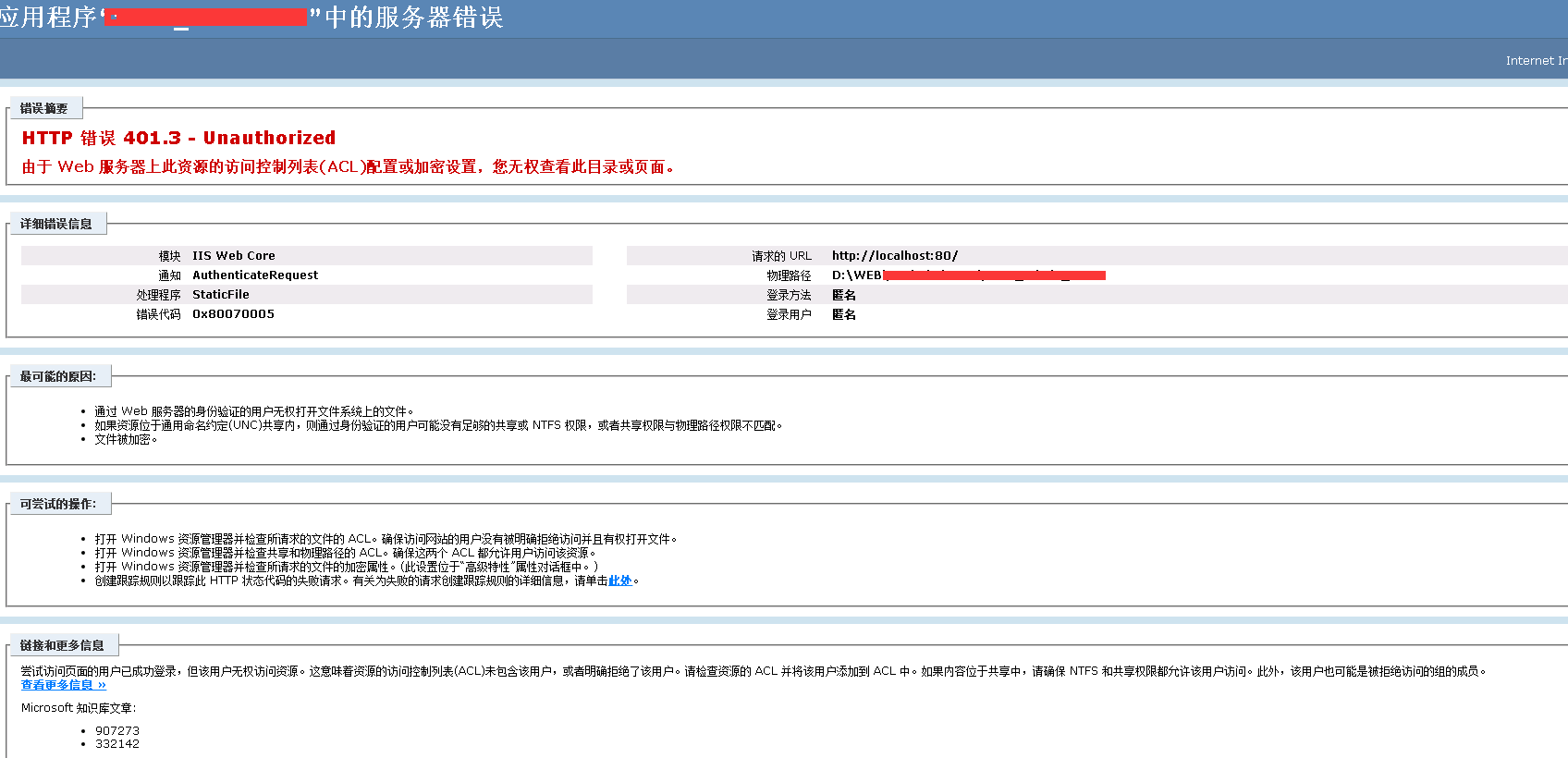This screenshot has height=758, width=1568.
Task: Click the ACL access denied red description line
Action: click(349, 167)
